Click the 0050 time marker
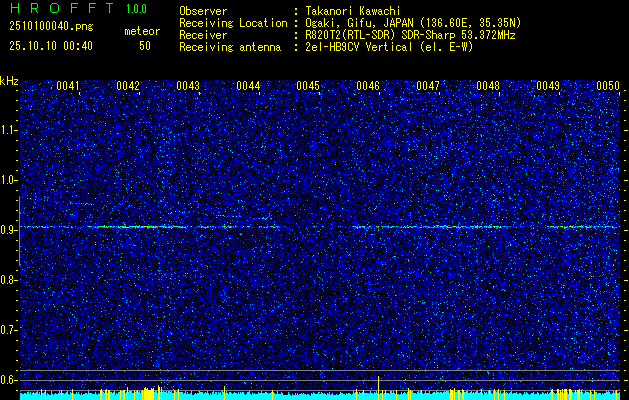Viewport: 629px width, 400px height. (608, 86)
